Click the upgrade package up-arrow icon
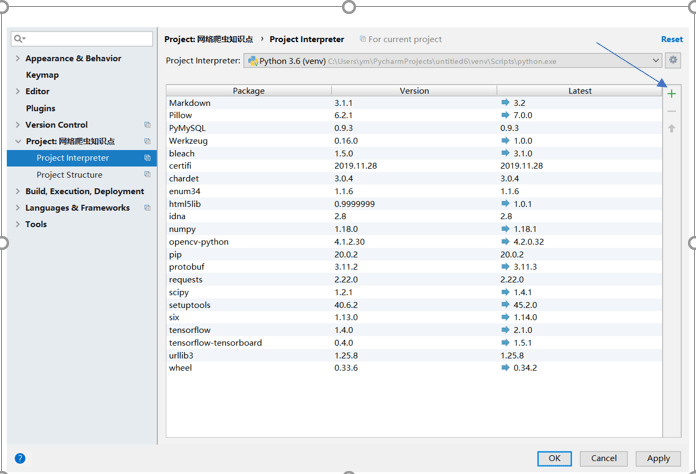This screenshot has height=474, width=696. pos(671,129)
